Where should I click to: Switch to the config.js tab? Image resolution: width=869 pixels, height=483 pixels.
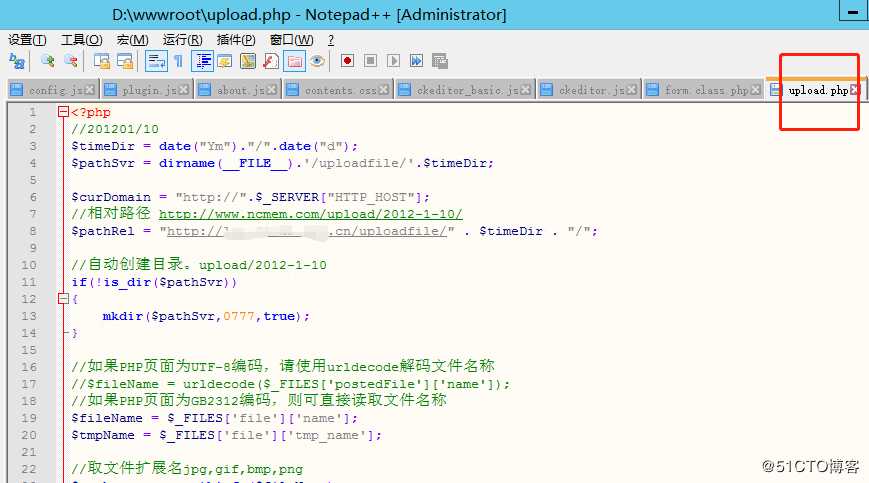(53, 90)
